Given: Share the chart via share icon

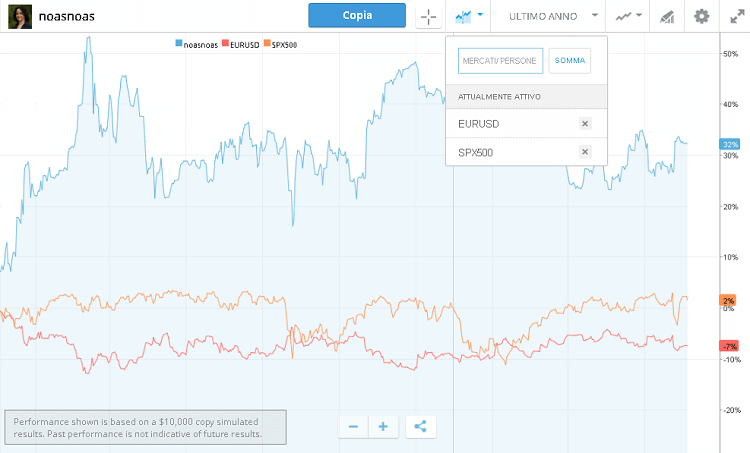Looking at the screenshot, I should point(420,427).
